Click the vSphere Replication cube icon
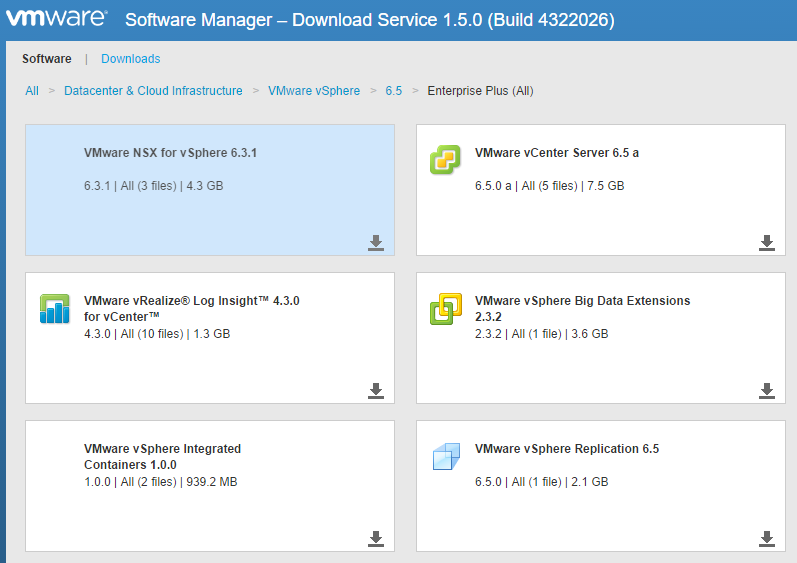 (x=446, y=456)
